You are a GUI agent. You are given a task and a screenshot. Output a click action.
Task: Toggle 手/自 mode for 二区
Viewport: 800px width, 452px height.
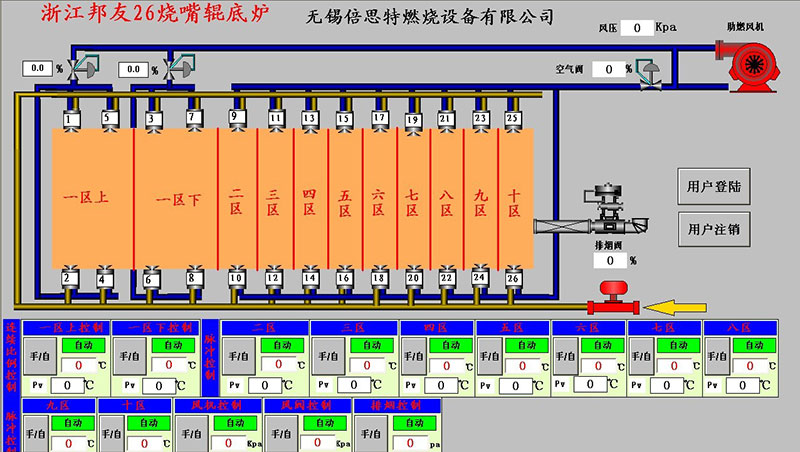coord(237,355)
